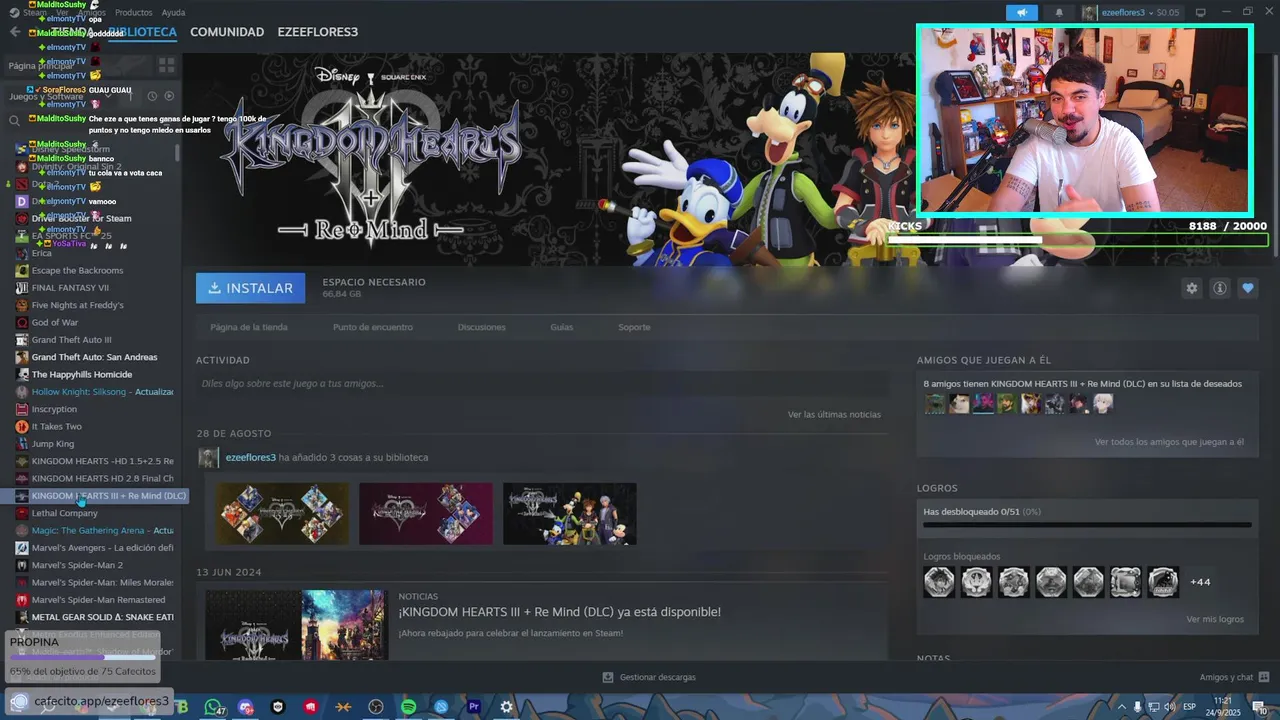Click the ezeeflores3 name in activity feed
1280x720 pixels.
[250, 457]
